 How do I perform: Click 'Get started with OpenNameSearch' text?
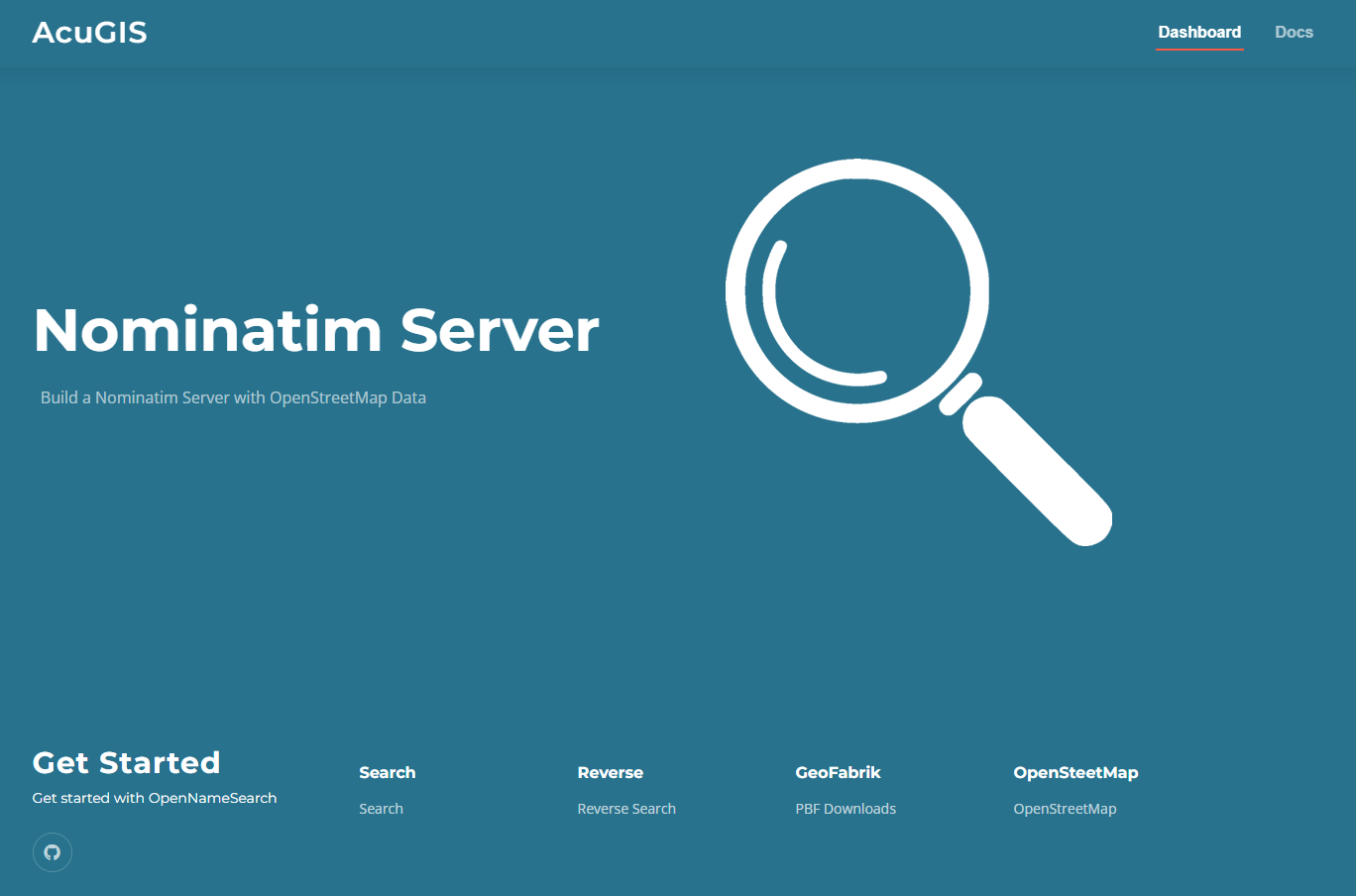point(155,798)
